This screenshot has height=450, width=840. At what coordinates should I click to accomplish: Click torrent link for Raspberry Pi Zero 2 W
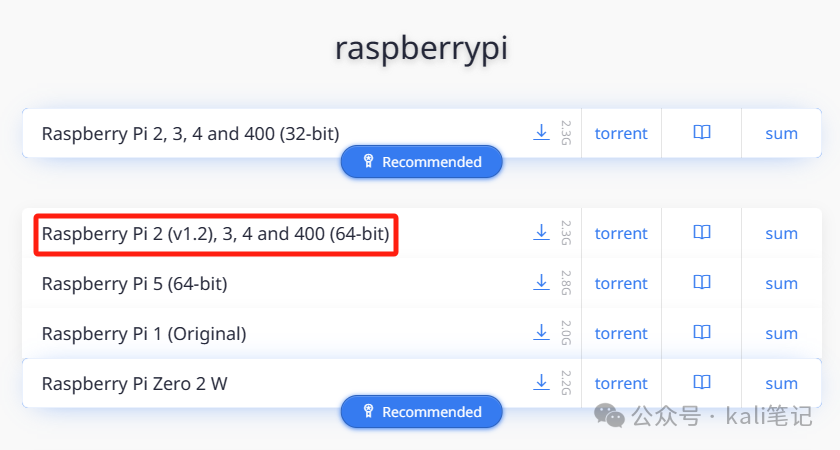621,383
